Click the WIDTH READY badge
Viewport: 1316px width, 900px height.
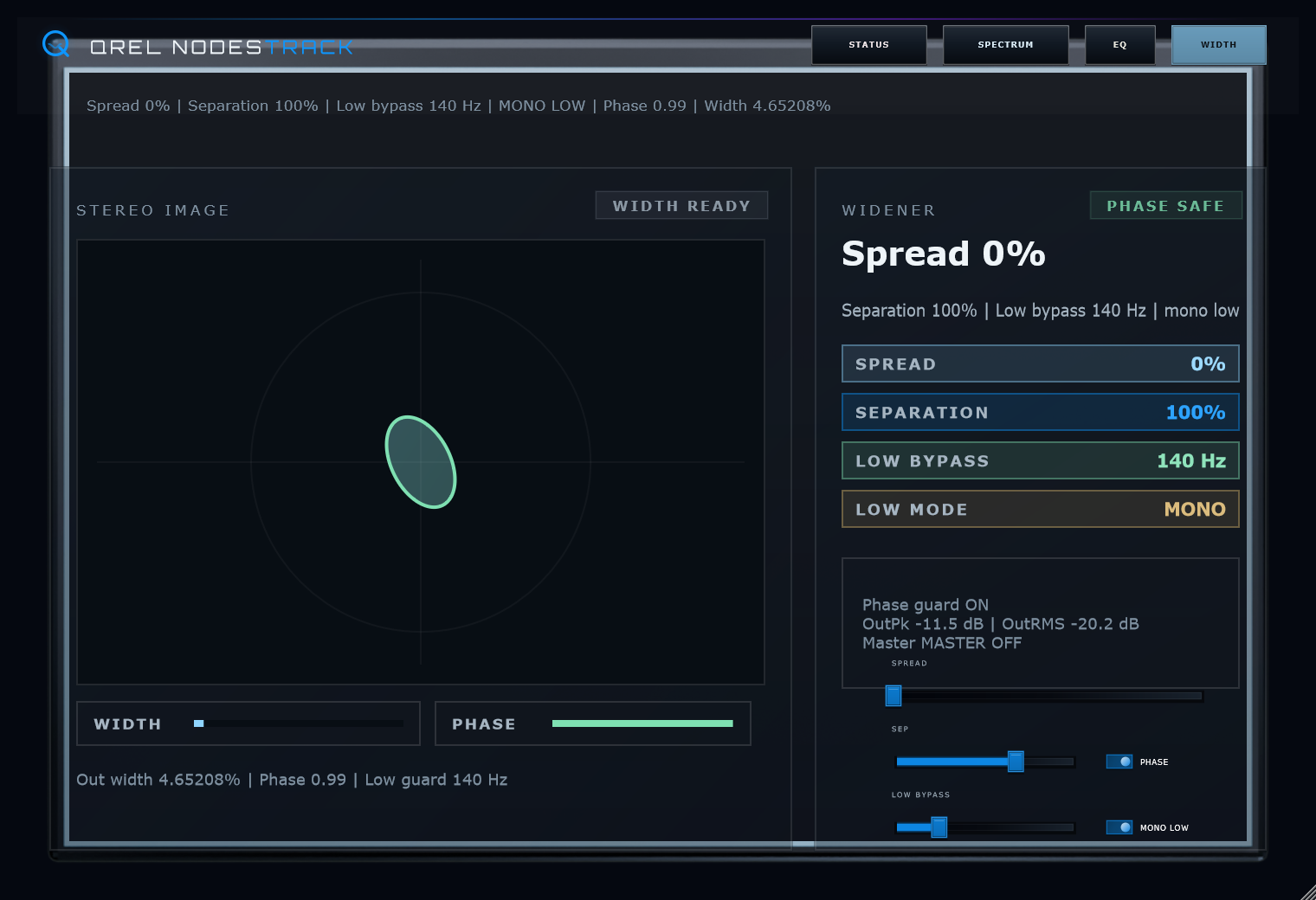681,206
